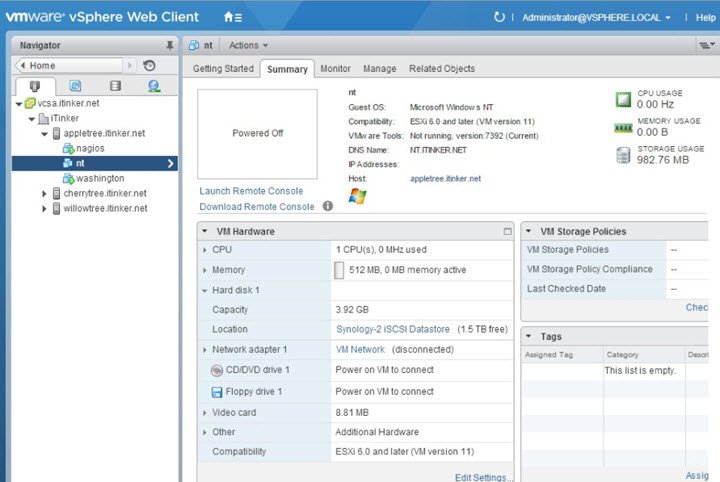
Task: Click the appletree host server icon
Action: (56, 133)
